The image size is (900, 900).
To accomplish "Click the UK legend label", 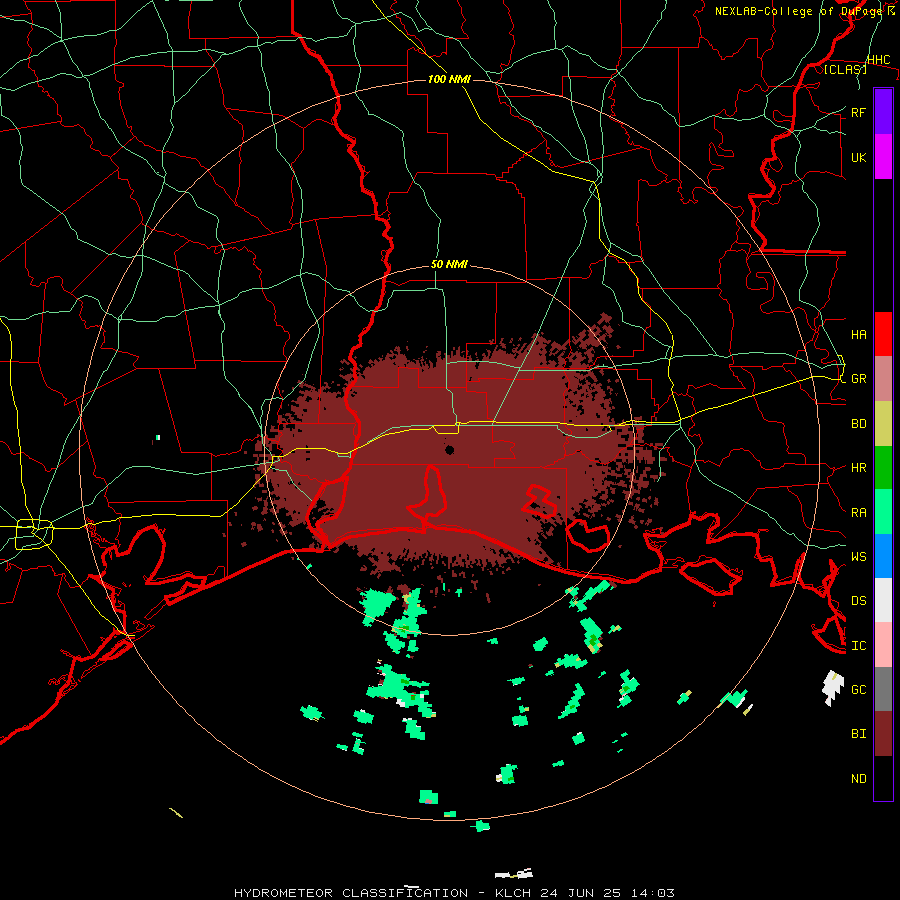I will click(858, 158).
